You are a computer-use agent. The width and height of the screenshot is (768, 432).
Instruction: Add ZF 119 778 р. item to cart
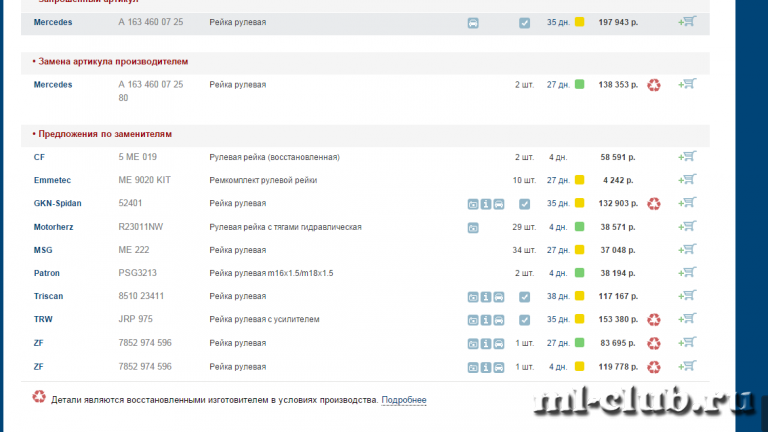687,366
